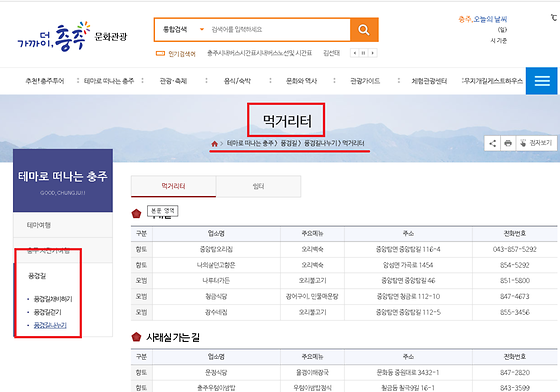Image resolution: width=560 pixels, height=392 pixels.
Task: Click the 충주 문화관광 site logo
Action: (72, 37)
